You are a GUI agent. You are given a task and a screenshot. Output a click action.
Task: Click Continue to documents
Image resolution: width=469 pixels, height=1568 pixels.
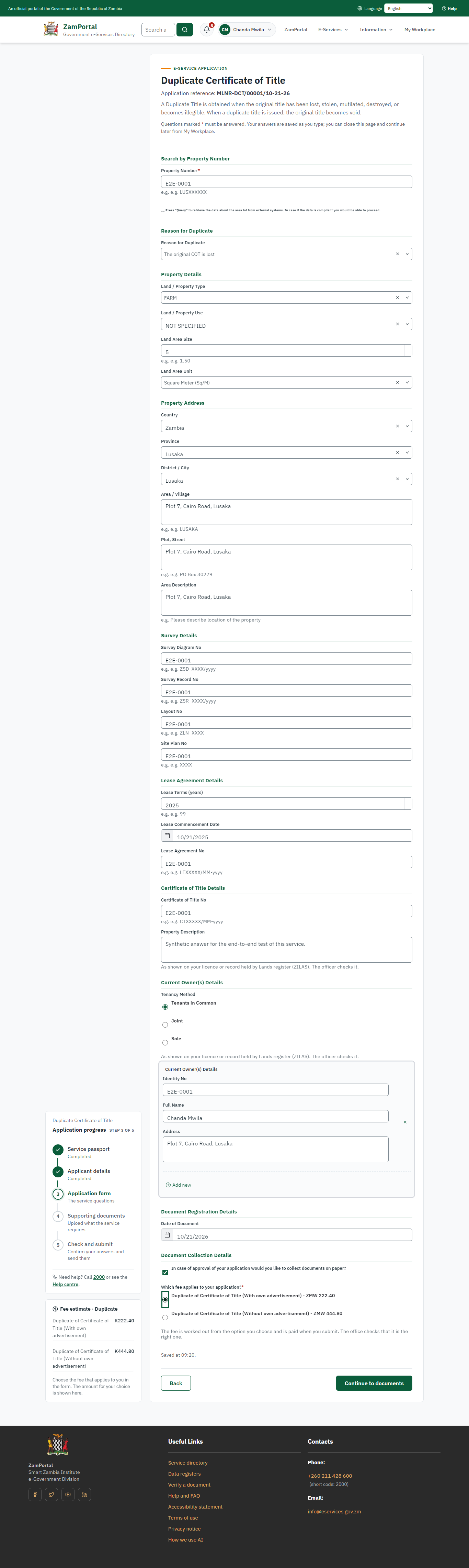pos(374,1383)
